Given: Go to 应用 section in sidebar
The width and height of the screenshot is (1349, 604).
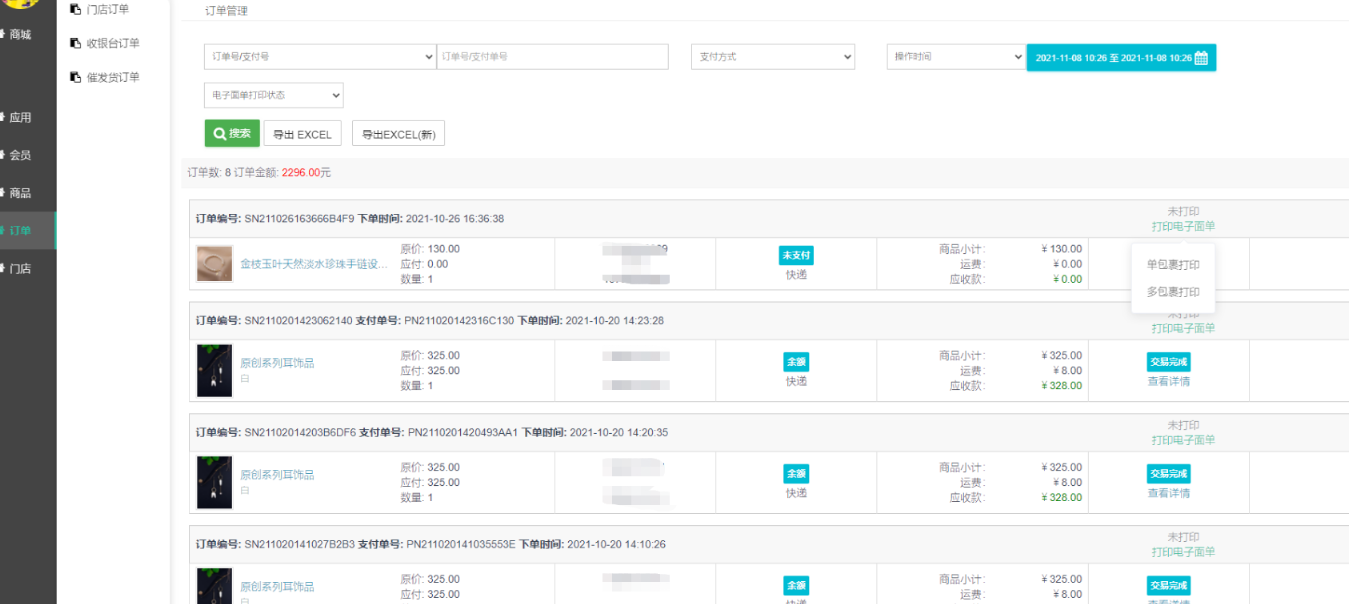Looking at the screenshot, I should [20, 118].
